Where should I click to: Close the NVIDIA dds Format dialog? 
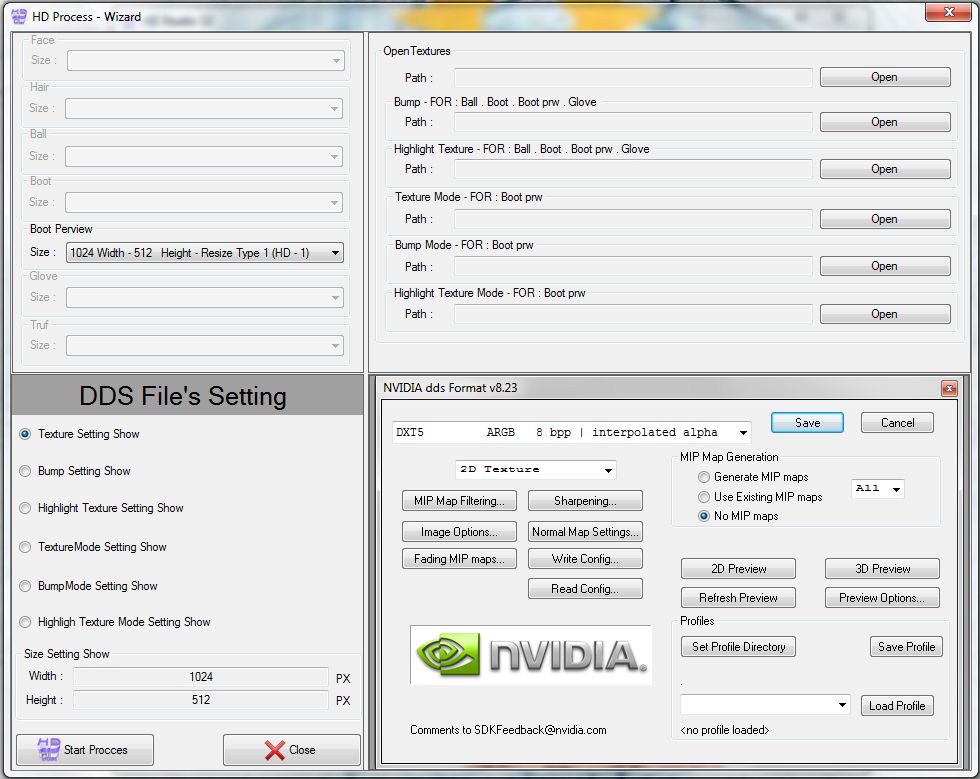[949, 388]
